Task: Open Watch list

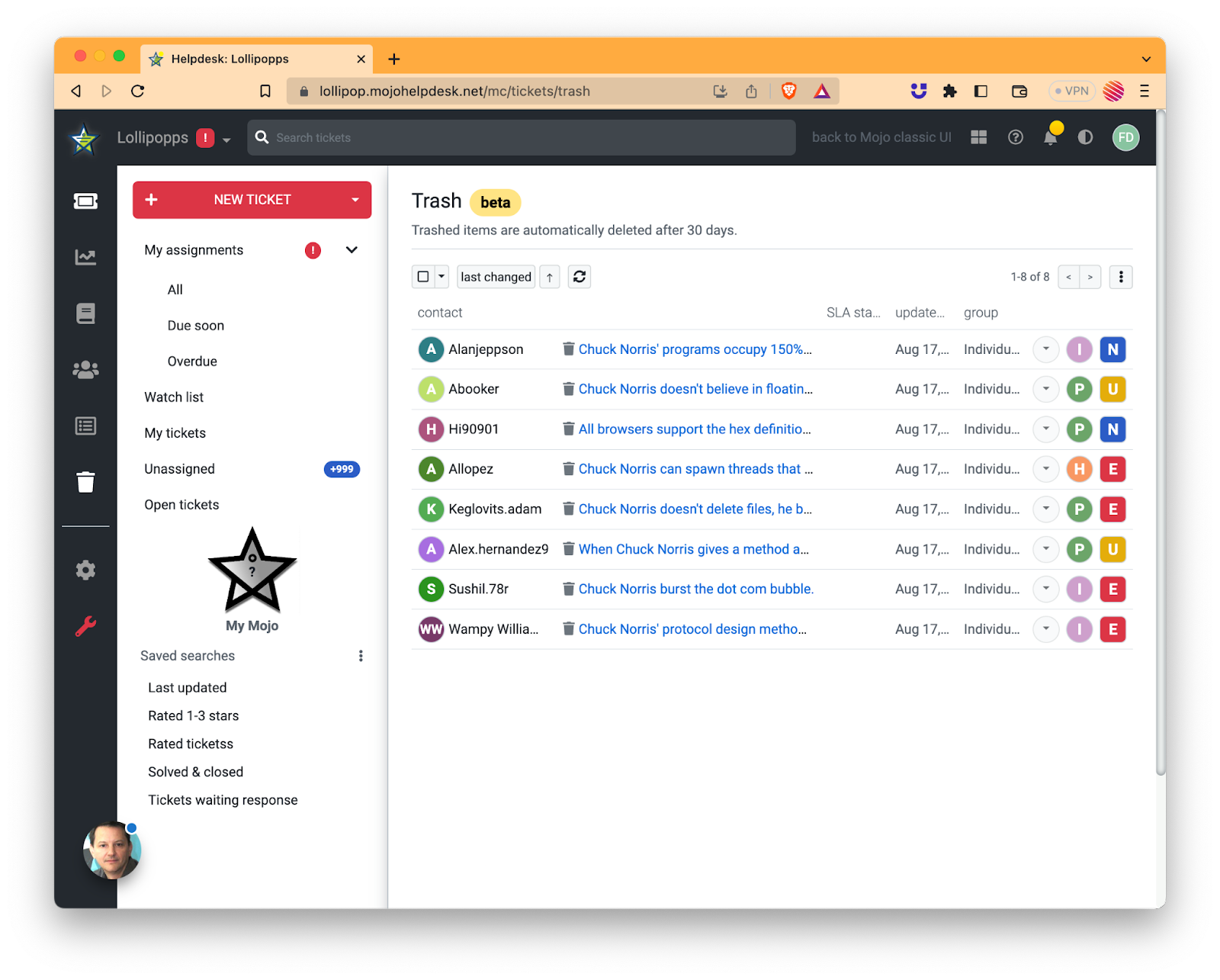Action: 174,397
